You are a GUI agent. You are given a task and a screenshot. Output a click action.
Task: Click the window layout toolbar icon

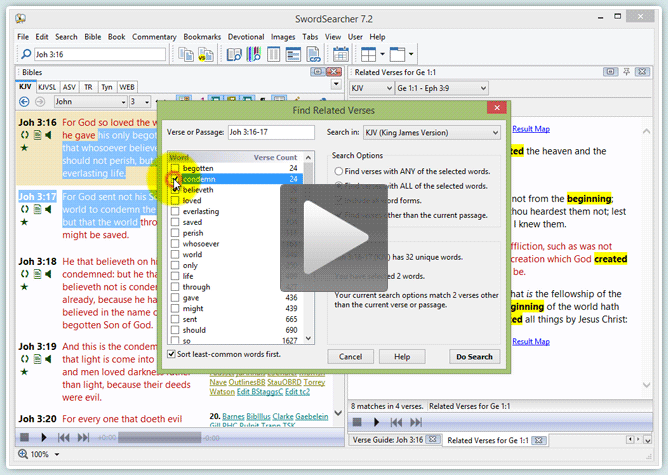[397, 54]
